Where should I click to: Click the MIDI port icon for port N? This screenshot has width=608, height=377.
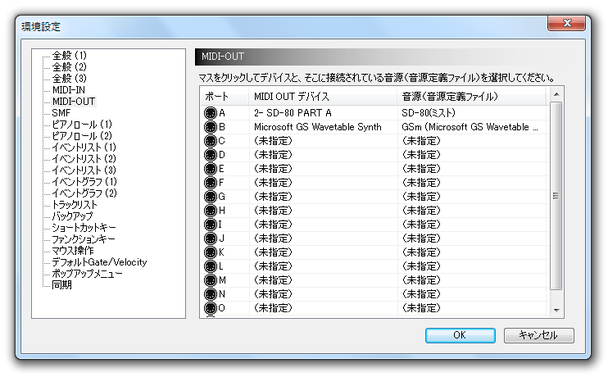point(210,294)
